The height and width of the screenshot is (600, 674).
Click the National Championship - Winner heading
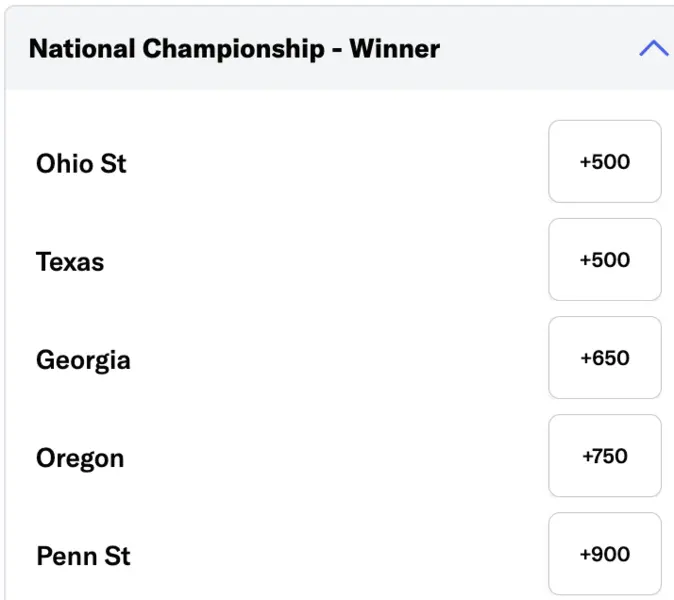pyautogui.click(x=234, y=48)
